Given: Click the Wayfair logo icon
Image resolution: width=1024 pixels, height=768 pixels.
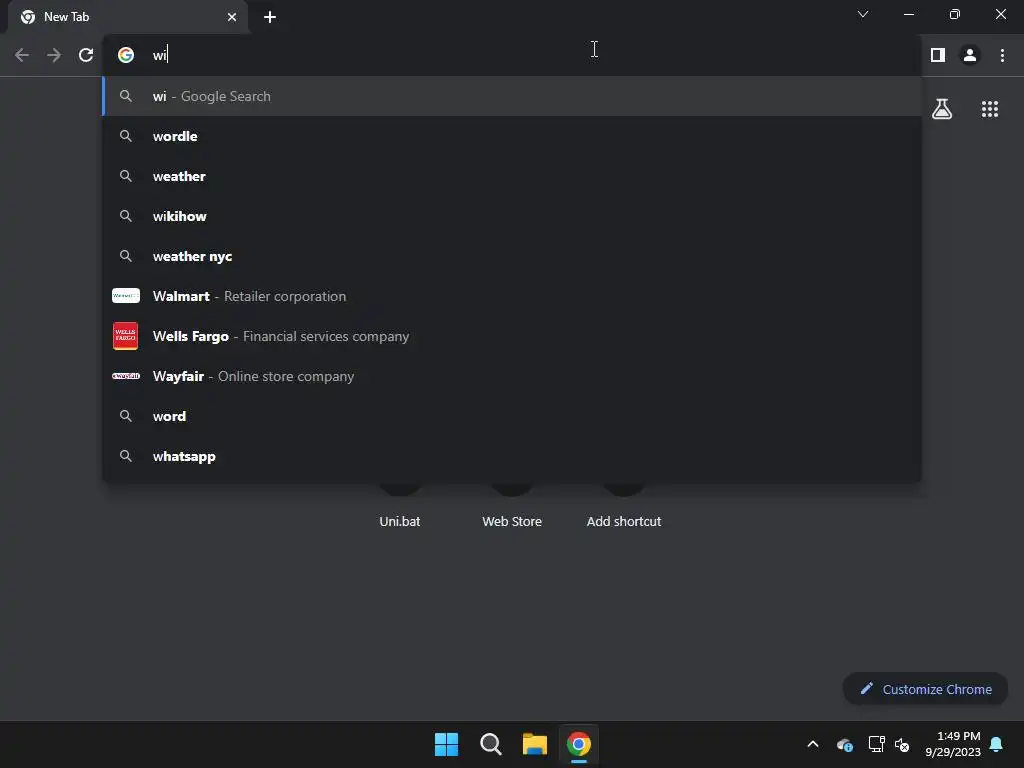Looking at the screenshot, I should click(x=125, y=376).
